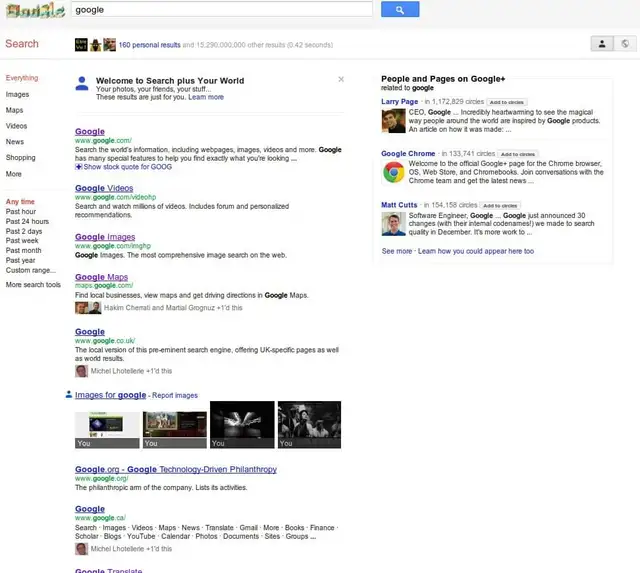Screen dimensions: 640x573
Task: Open the Google www.google.co.uk result
Action: tap(90, 332)
